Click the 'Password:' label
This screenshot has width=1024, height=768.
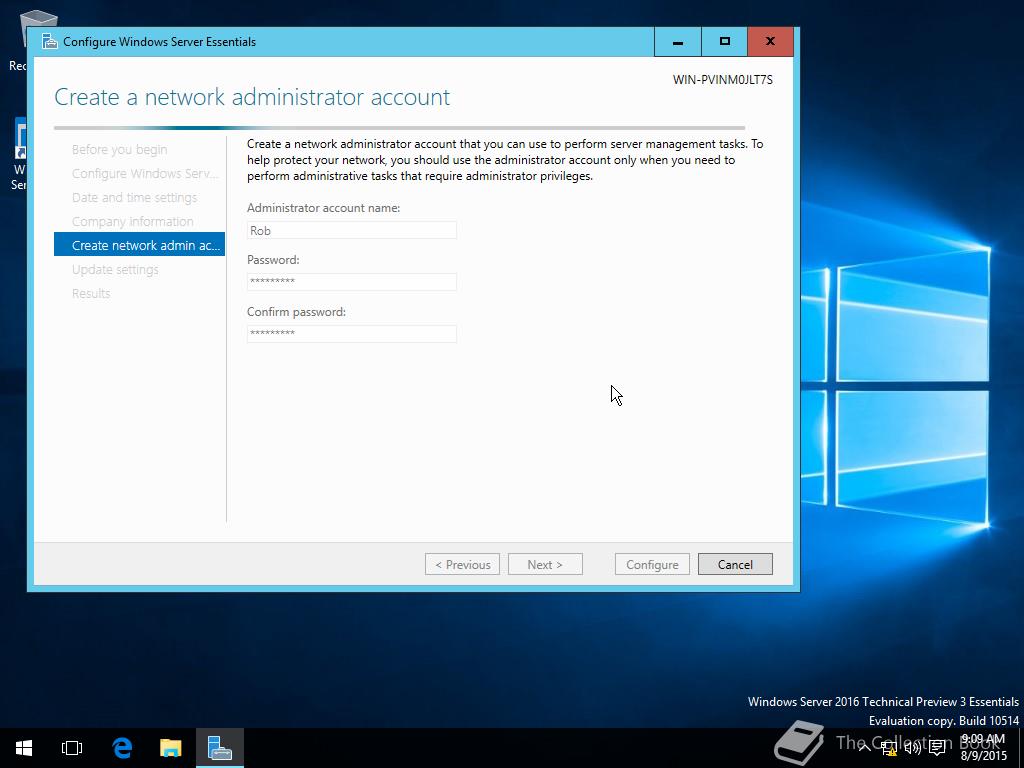pos(273,259)
